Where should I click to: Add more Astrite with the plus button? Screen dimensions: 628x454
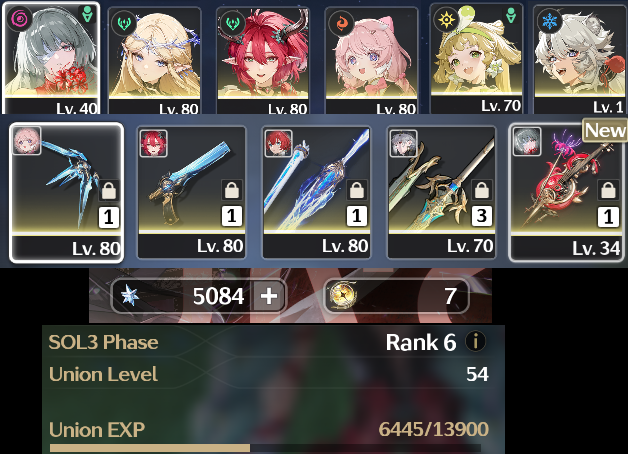(269, 296)
